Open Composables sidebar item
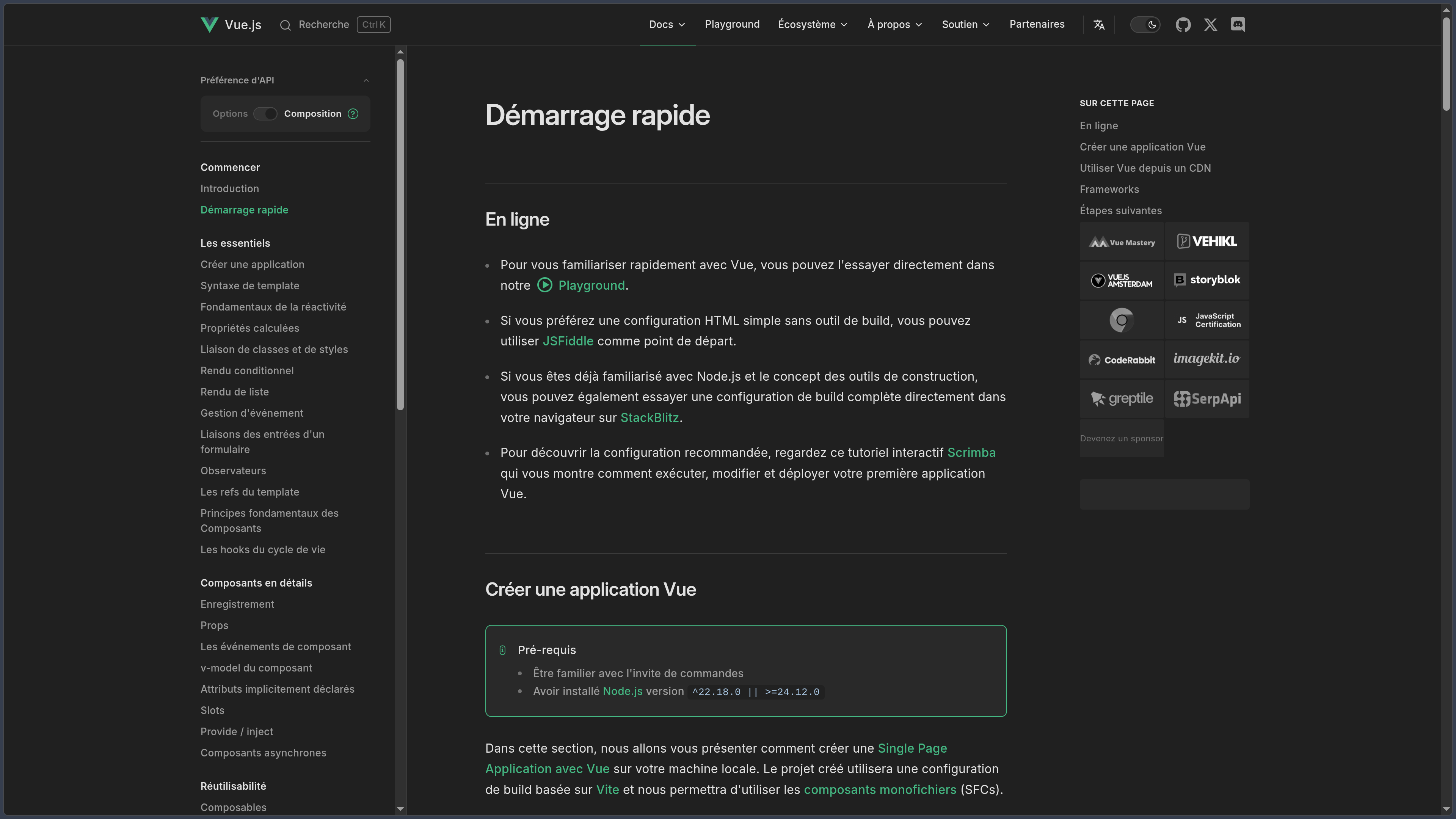This screenshot has height=819, width=1456. (x=233, y=808)
